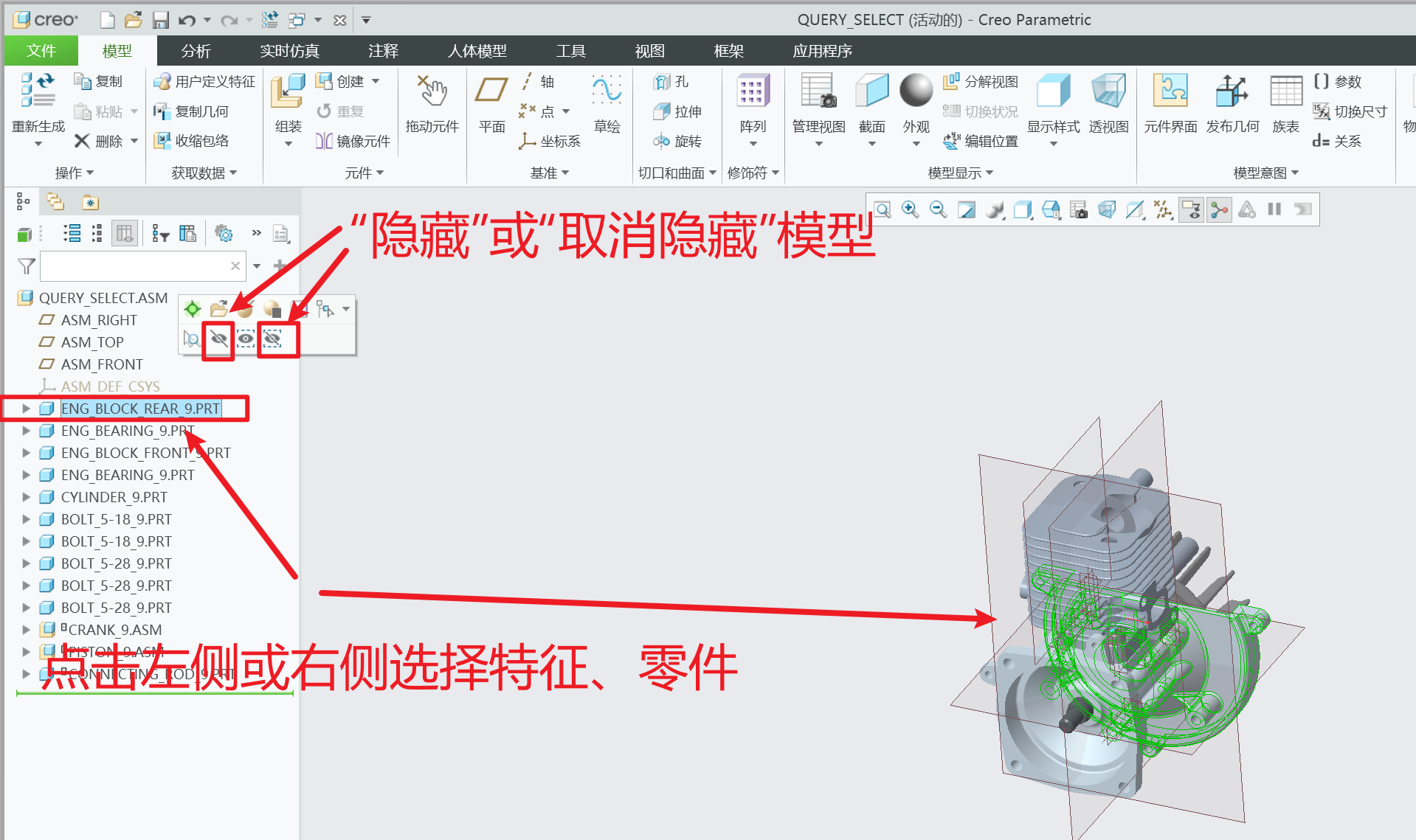Viewport: 1416px width, 840px height.
Task: Click Refit zoom icon in graphics toolbar
Action: [883, 210]
